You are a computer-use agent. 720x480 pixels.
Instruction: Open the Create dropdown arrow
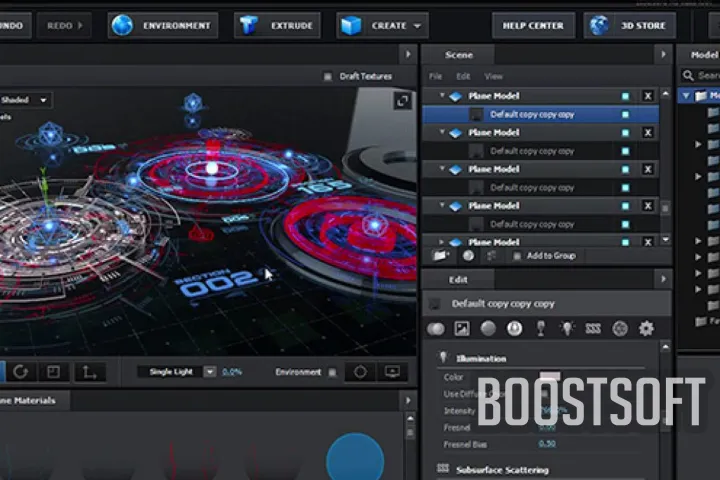[417, 26]
